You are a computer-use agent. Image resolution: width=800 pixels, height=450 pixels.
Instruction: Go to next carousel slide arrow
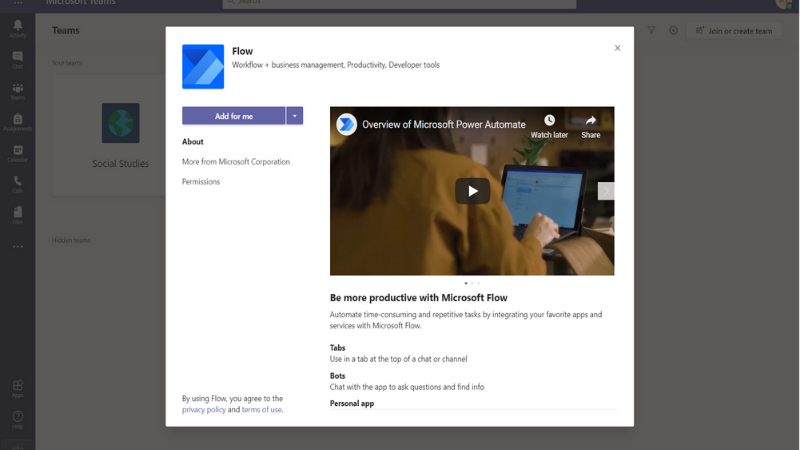(x=606, y=191)
